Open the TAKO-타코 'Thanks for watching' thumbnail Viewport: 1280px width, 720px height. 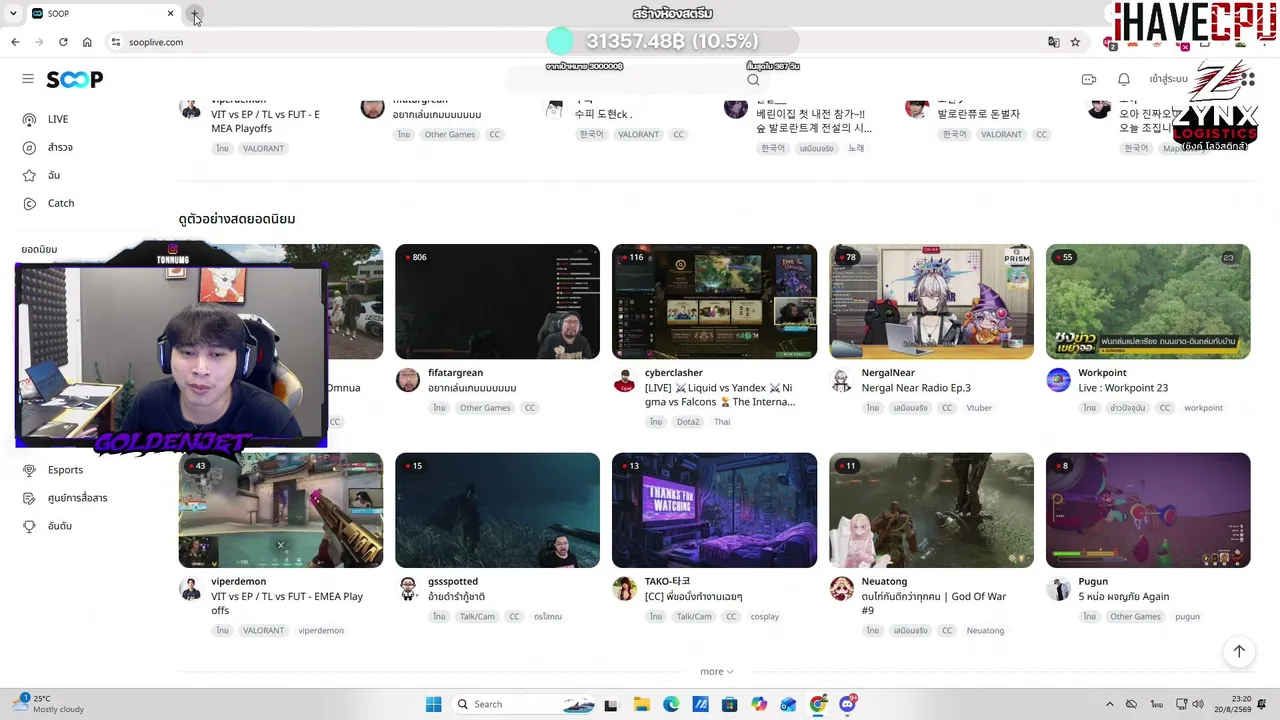point(714,510)
